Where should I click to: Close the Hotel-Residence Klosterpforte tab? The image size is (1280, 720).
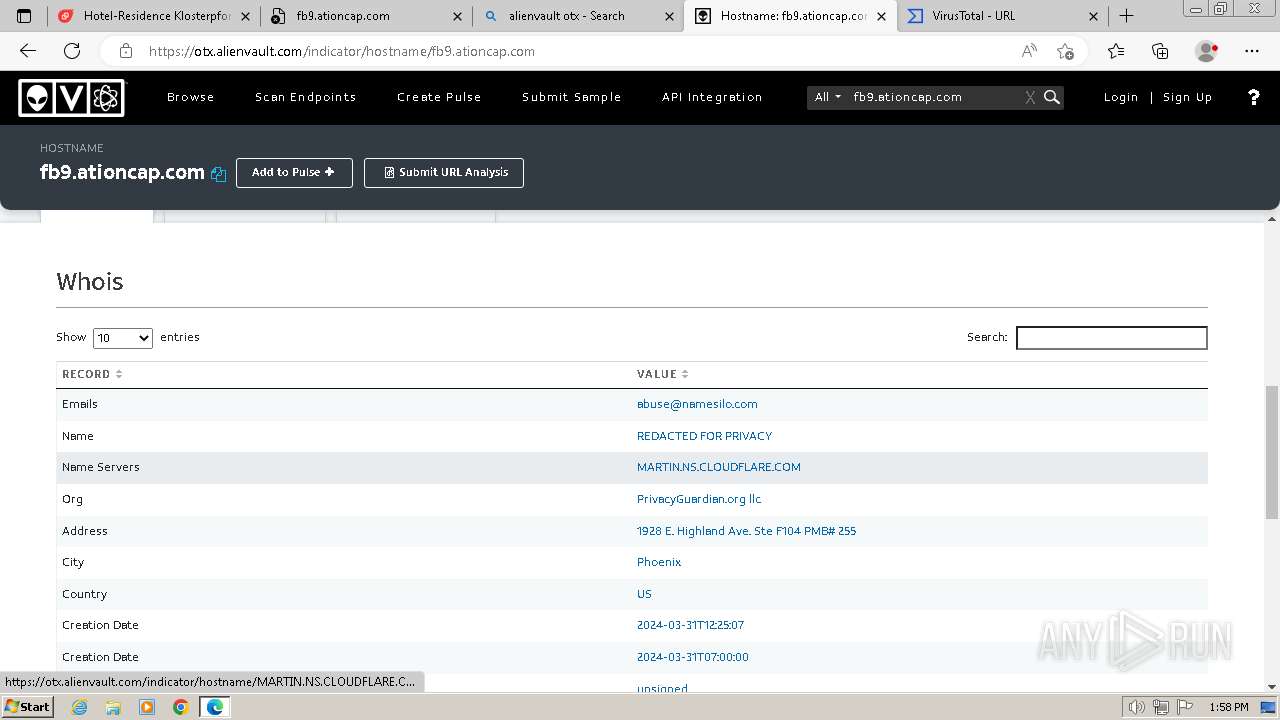pos(245,16)
